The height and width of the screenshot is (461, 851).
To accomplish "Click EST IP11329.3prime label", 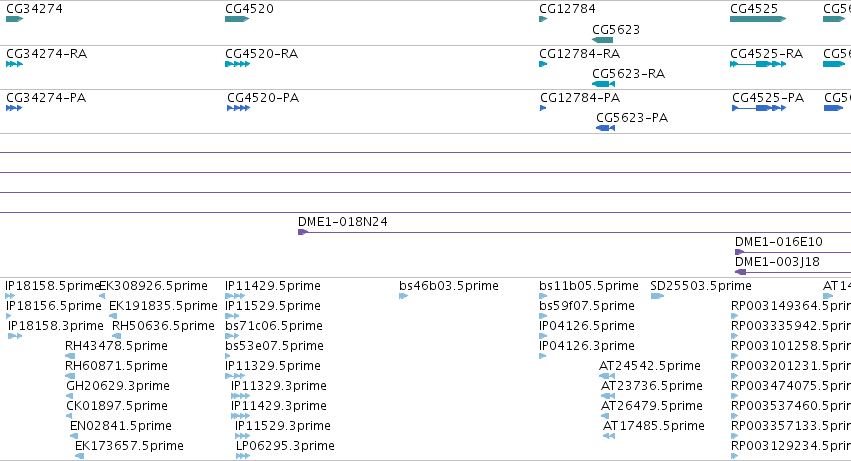I will 279,386.
